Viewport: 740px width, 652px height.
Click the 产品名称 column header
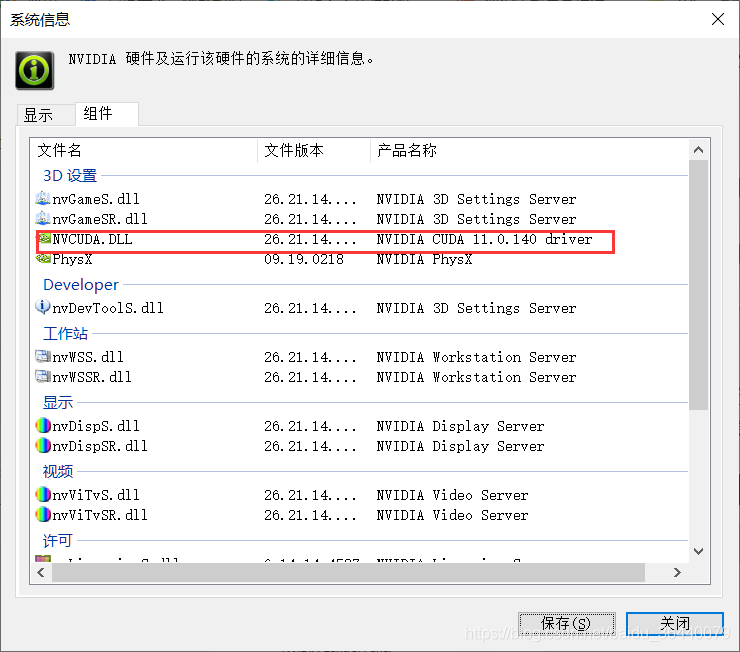pyautogui.click(x=529, y=150)
